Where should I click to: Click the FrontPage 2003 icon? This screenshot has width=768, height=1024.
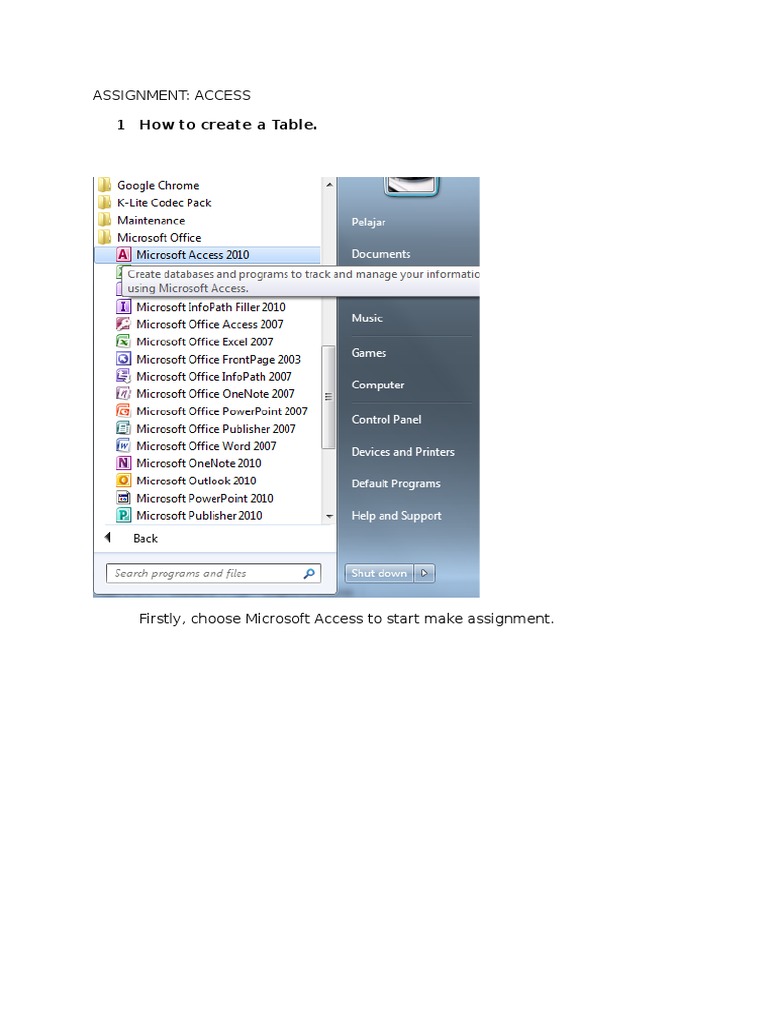coord(123,359)
